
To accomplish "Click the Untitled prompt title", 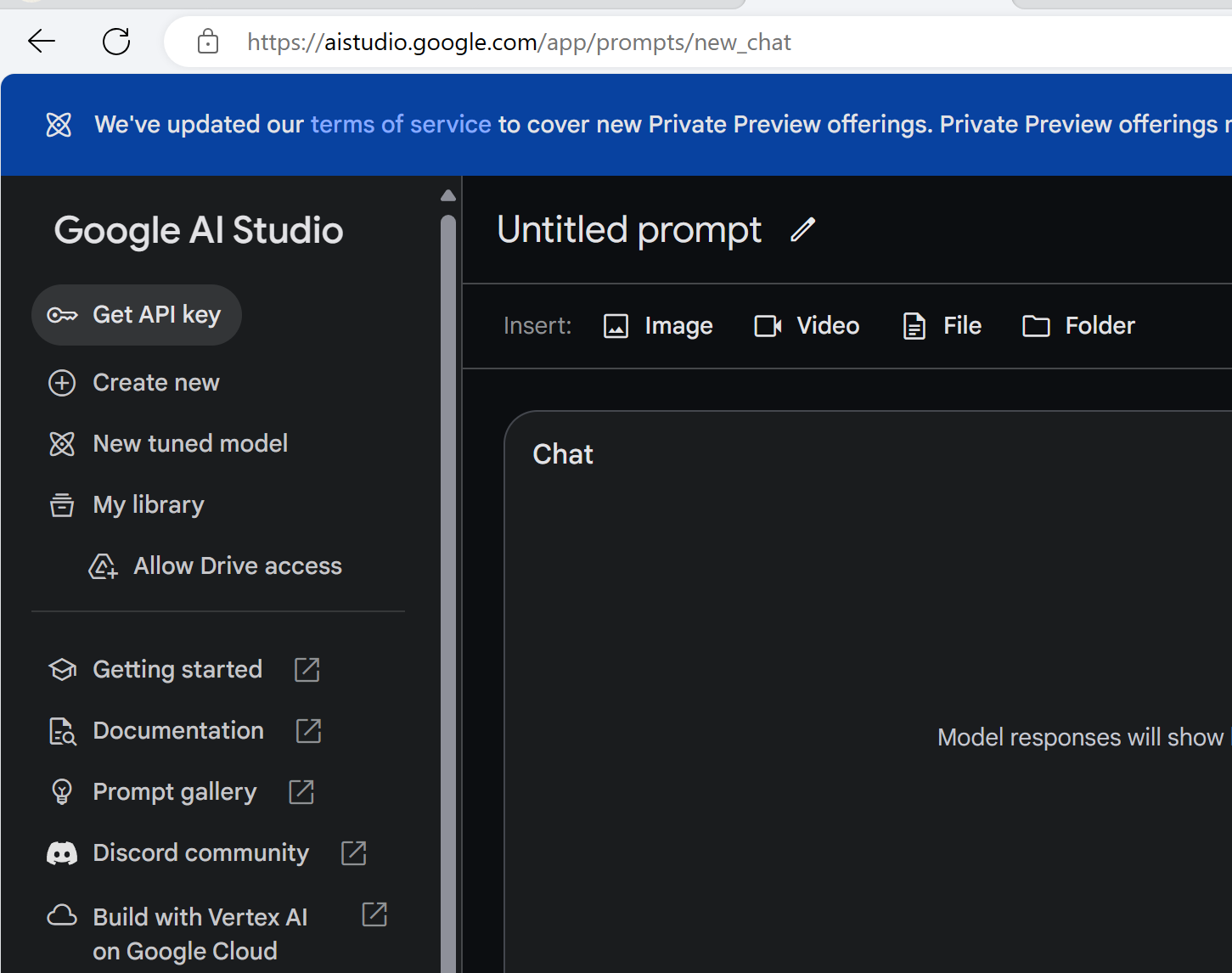I will point(629,230).
